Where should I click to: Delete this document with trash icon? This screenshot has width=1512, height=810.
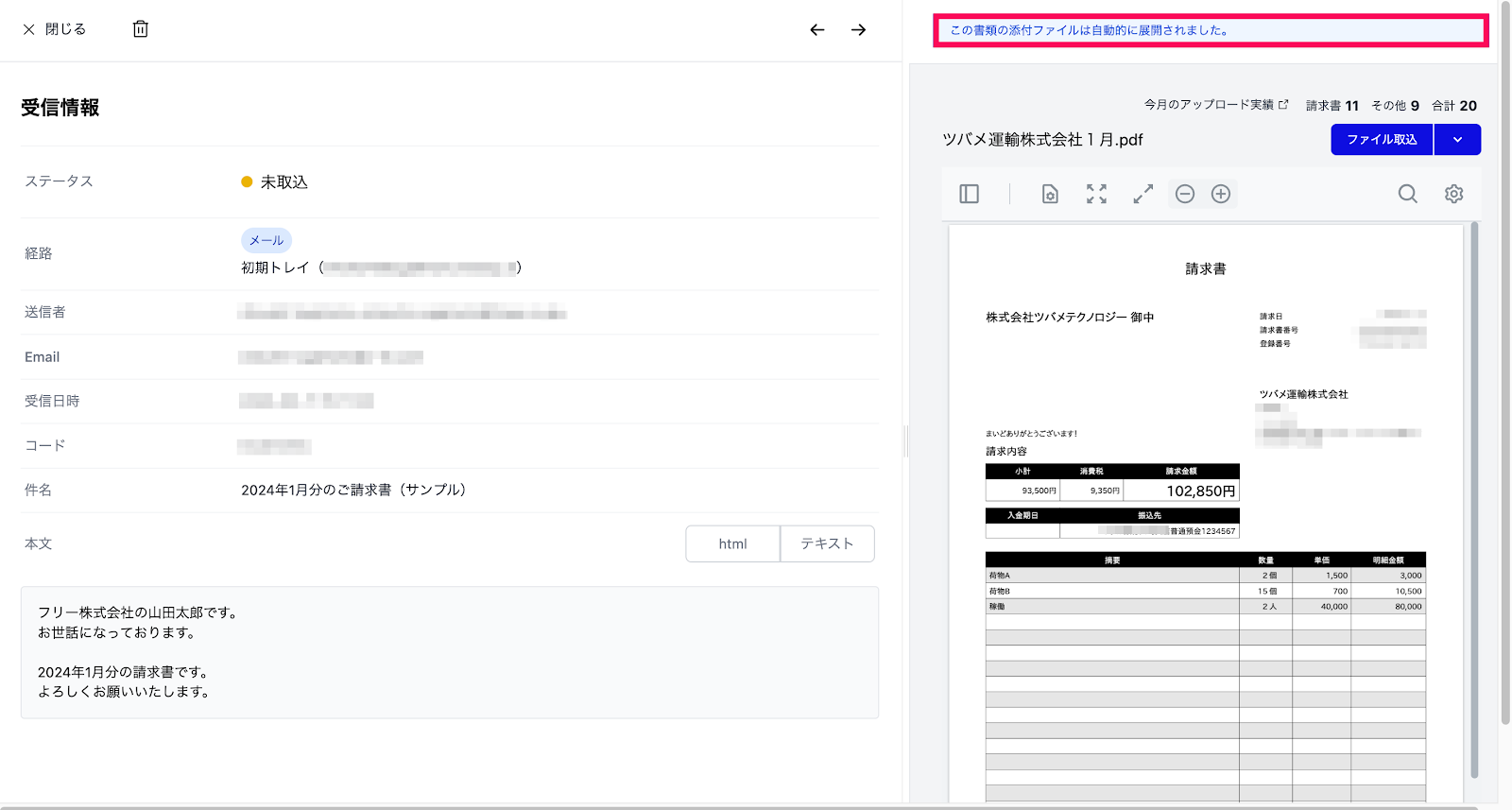click(x=140, y=29)
